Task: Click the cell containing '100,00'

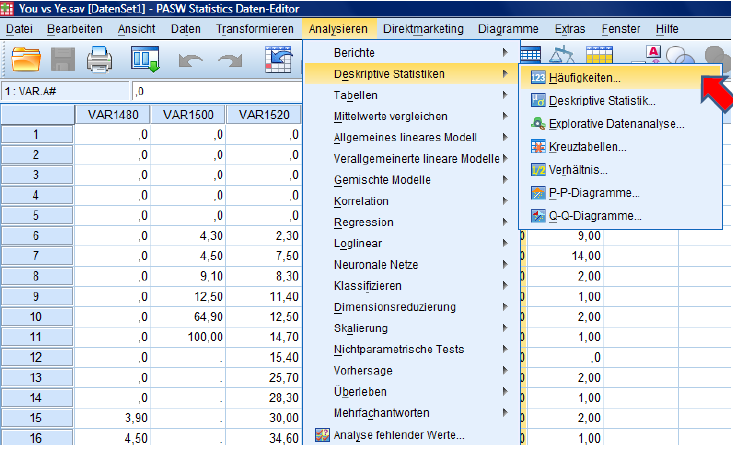Action: click(188, 337)
